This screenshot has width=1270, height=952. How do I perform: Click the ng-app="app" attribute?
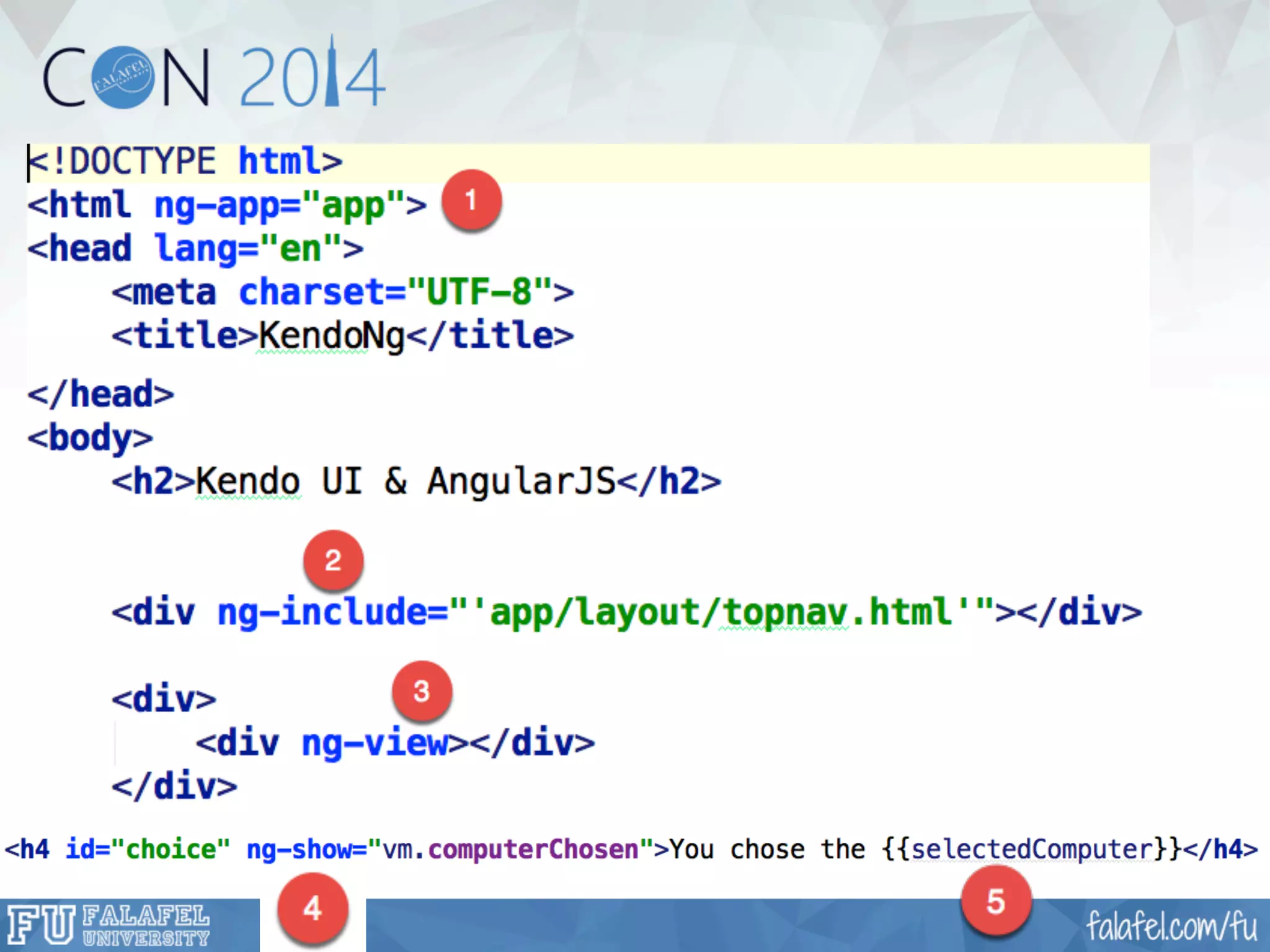coord(279,206)
